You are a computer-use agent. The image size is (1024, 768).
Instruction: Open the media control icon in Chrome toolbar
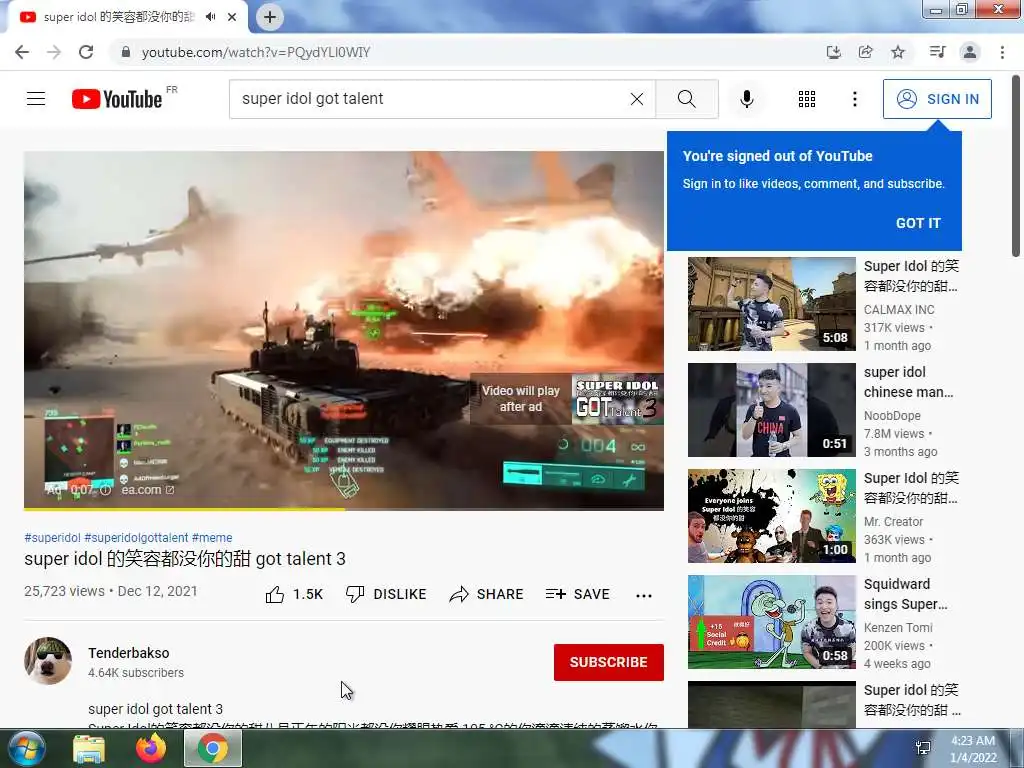pos(937,52)
